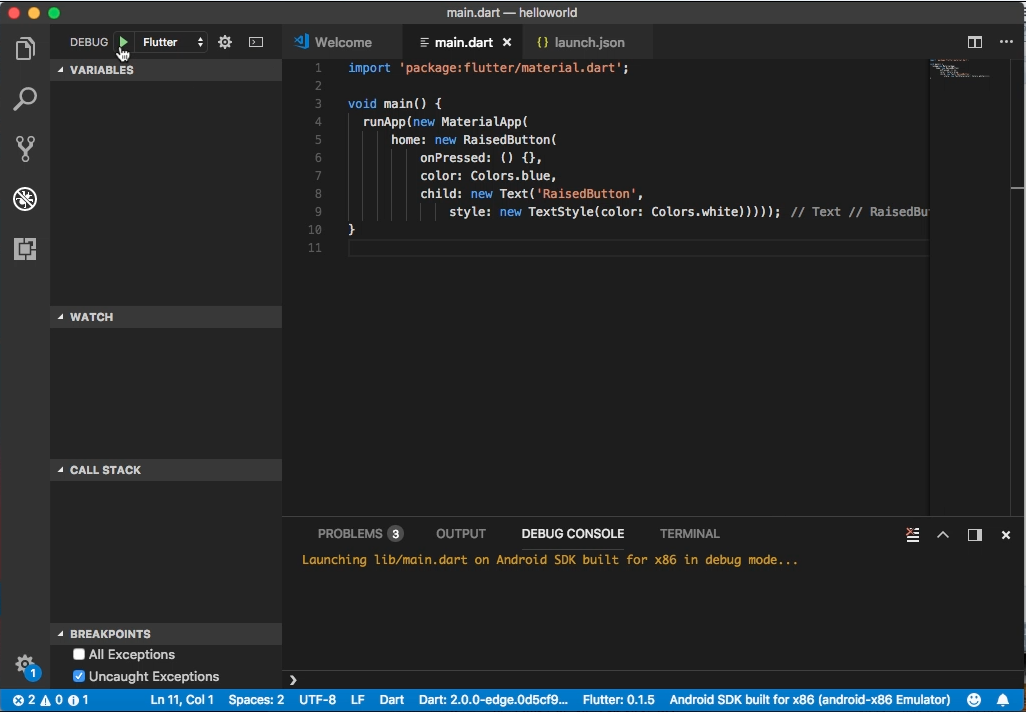Screen dimensions: 1026x712
Task: Open the Search view in activity bar
Action: click(x=25, y=99)
